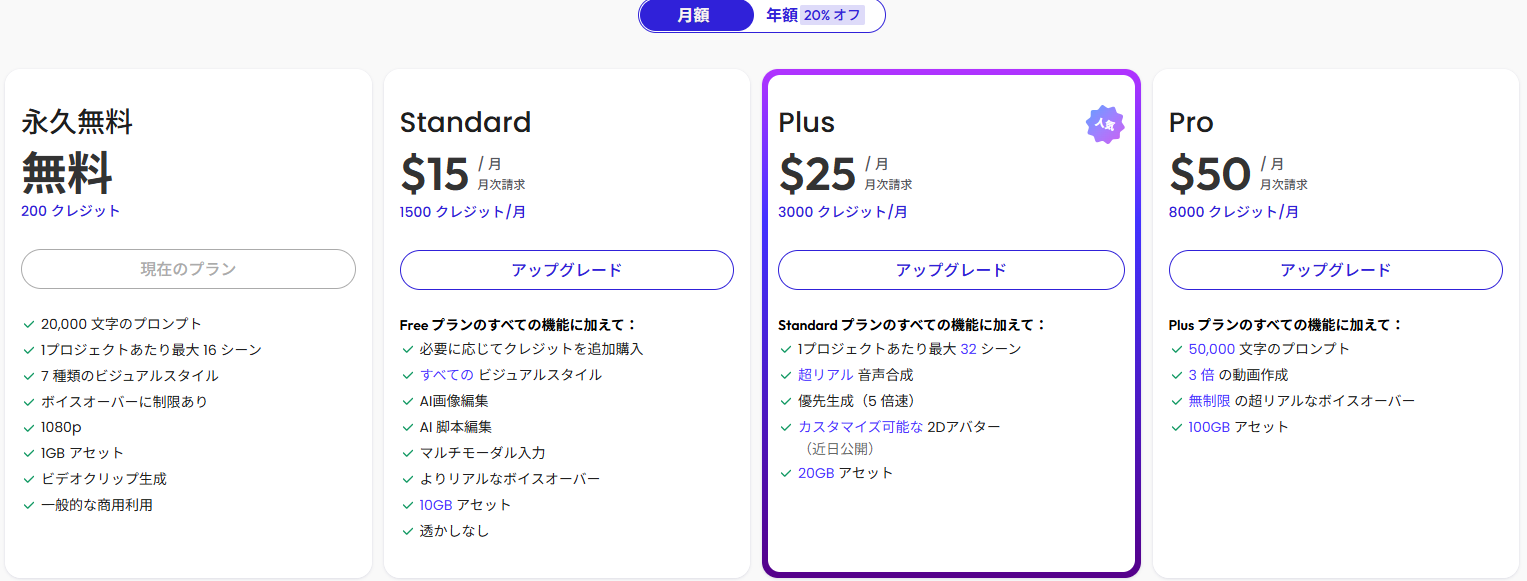Image resolution: width=1527 pixels, height=581 pixels.
Task: Click the $25 Plus price heading
Action: [x=817, y=174]
